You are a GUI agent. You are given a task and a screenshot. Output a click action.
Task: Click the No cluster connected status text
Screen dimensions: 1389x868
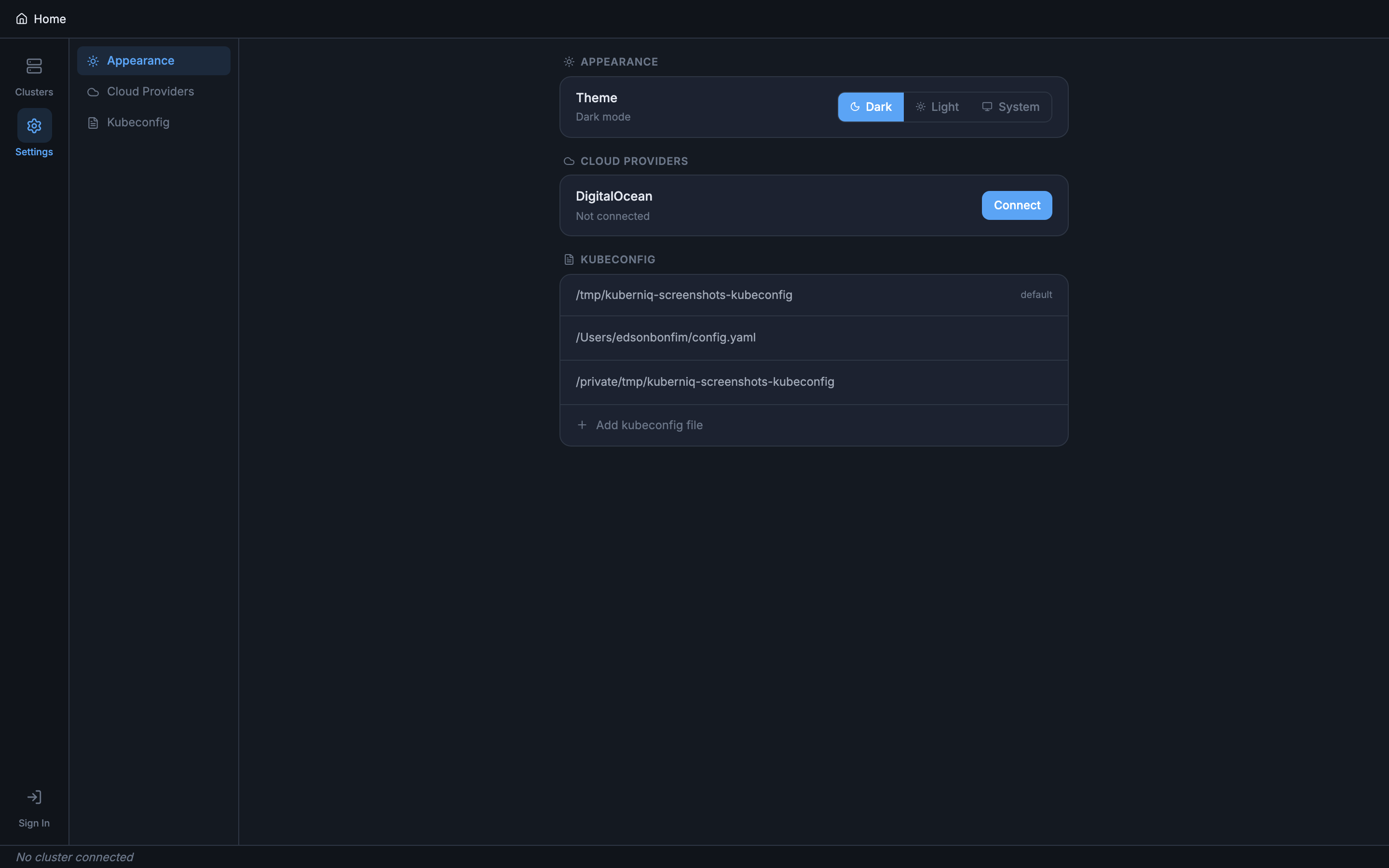75,856
